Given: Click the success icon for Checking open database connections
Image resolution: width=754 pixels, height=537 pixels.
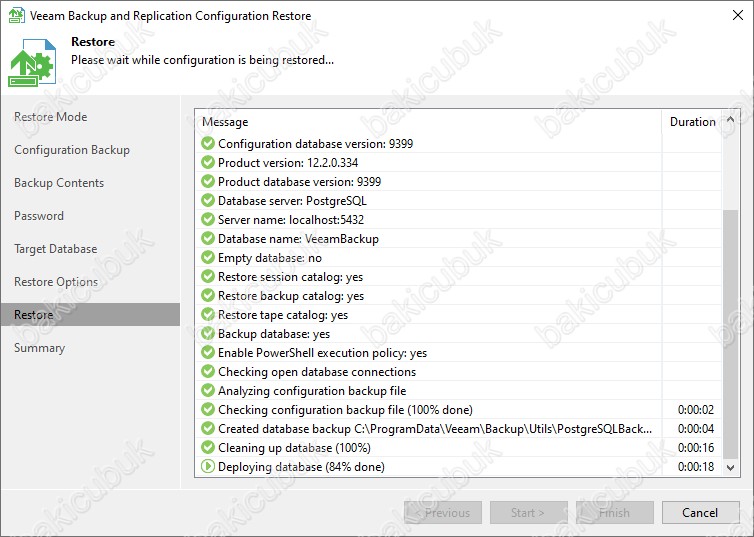Looking at the screenshot, I should (x=208, y=371).
